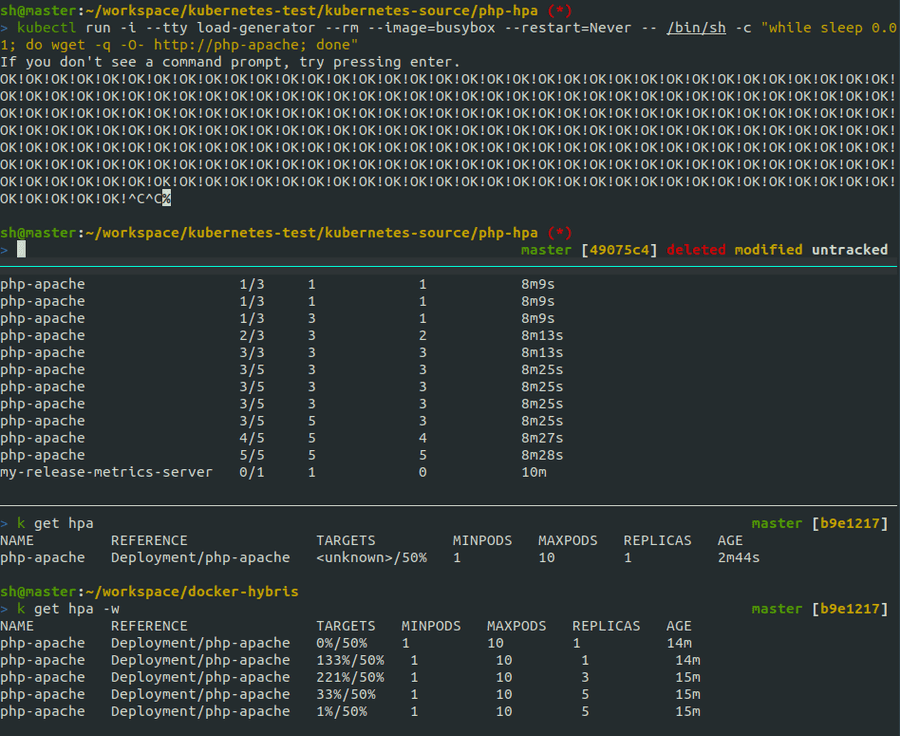Image resolution: width=900 pixels, height=736 pixels.
Task: Click '<unknown>/50%' targets value
Action: pos(371,558)
